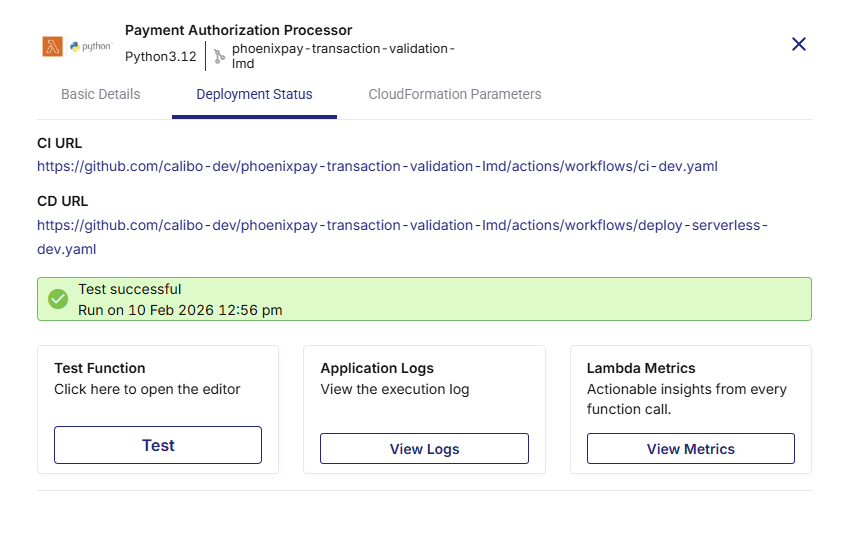Select the Deployment Status tab

pos(254,94)
